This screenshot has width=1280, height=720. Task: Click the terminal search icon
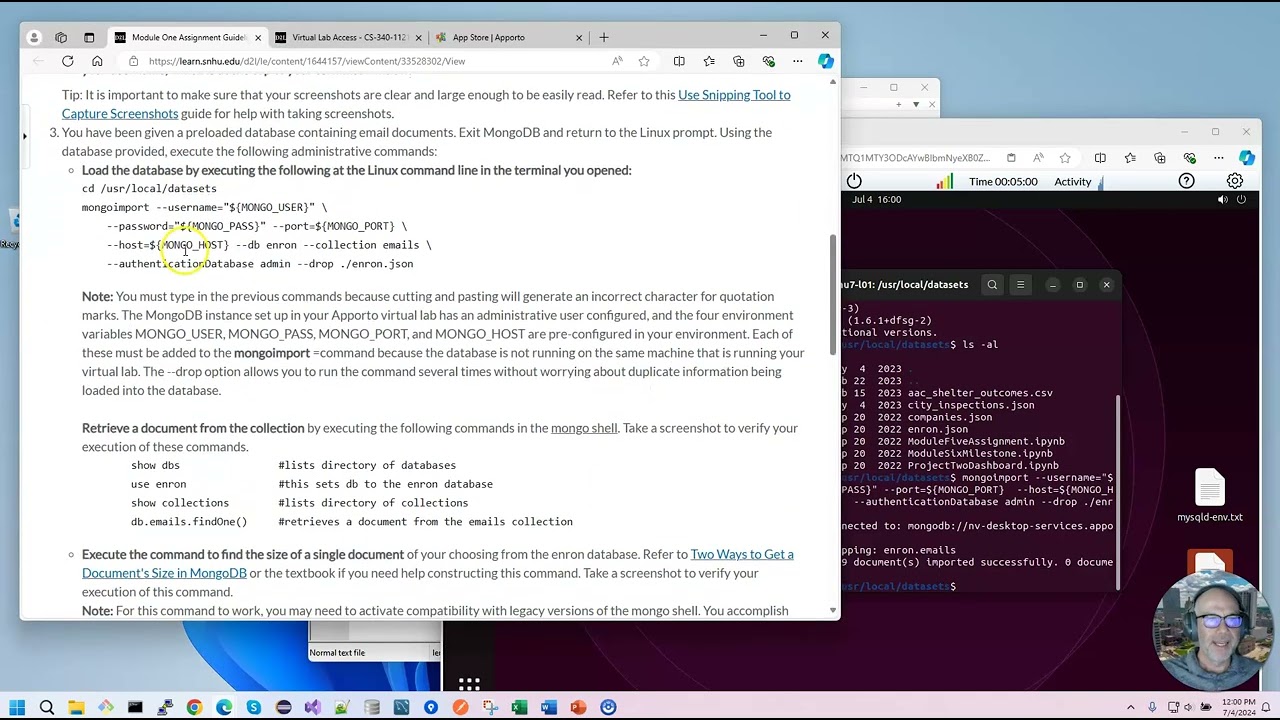[992, 285]
